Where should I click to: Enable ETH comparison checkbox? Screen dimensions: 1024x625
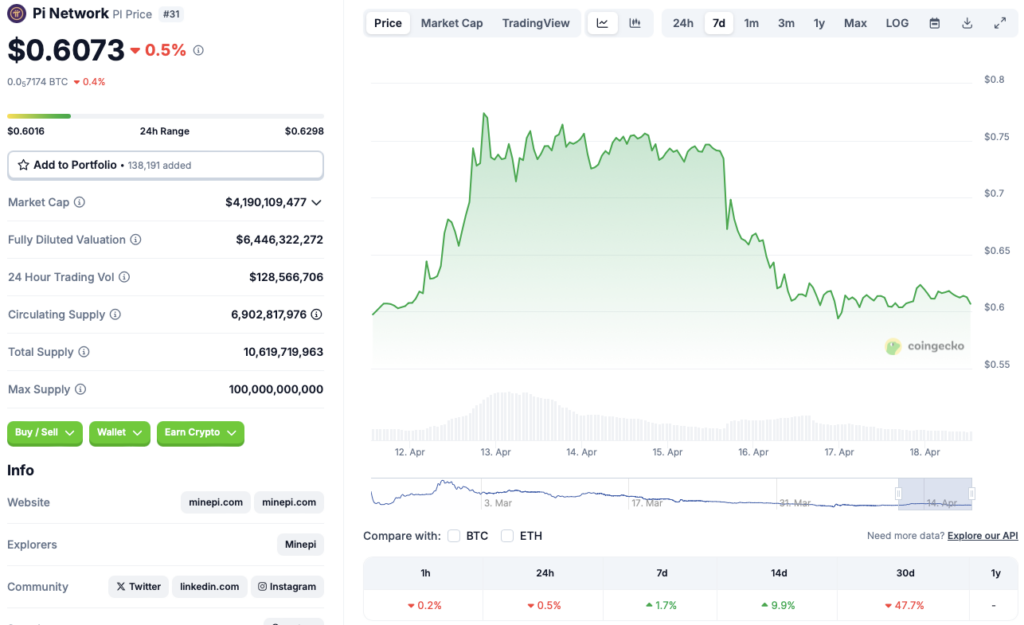click(507, 536)
